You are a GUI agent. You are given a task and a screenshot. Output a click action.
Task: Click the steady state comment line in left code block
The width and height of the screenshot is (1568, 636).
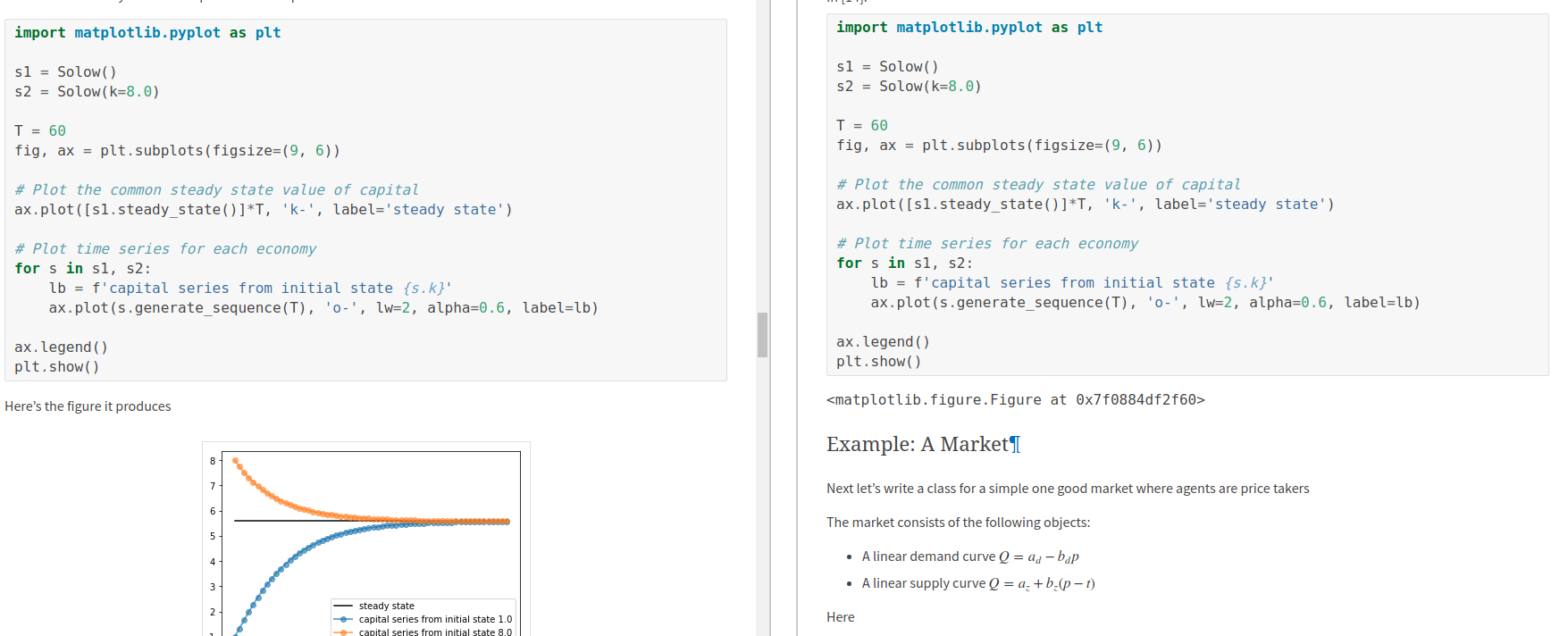pos(216,190)
